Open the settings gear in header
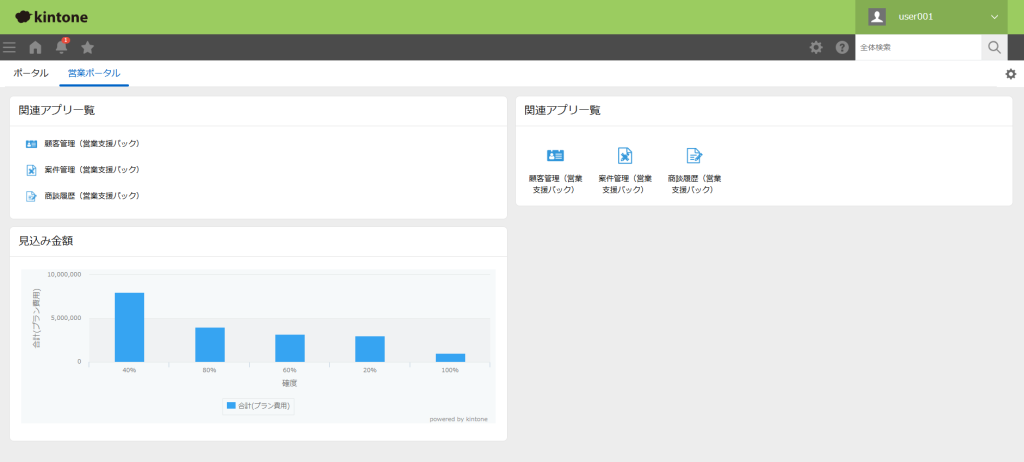The width and height of the screenshot is (1024, 462). click(816, 47)
